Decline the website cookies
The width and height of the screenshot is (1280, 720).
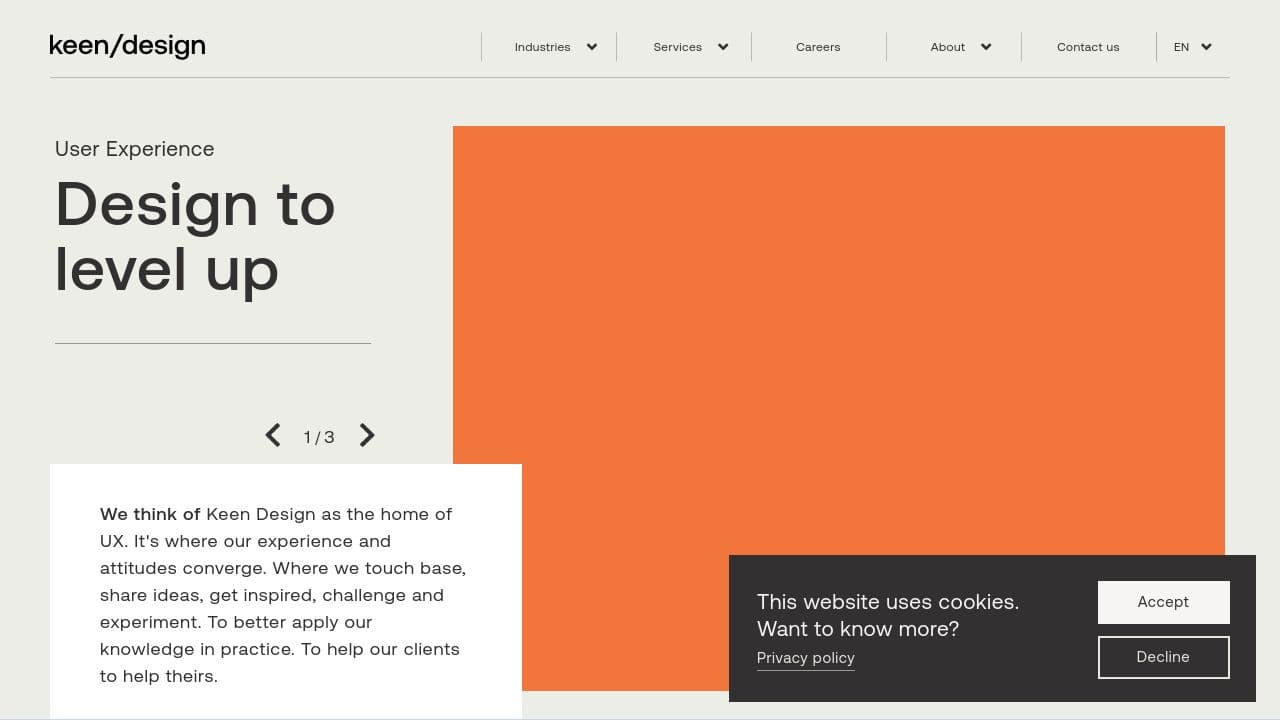(1163, 657)
